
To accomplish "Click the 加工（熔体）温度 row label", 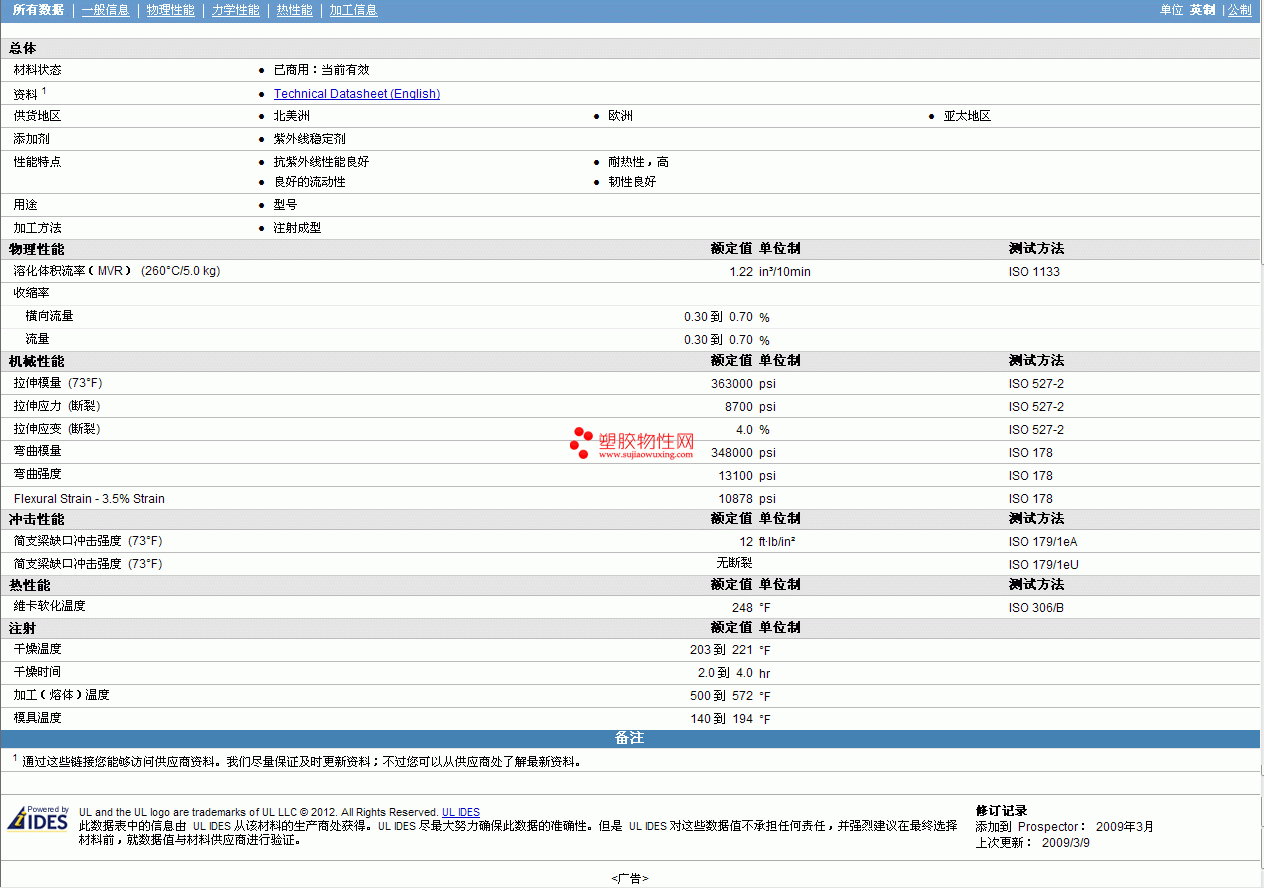I will (x=61, y=695).
